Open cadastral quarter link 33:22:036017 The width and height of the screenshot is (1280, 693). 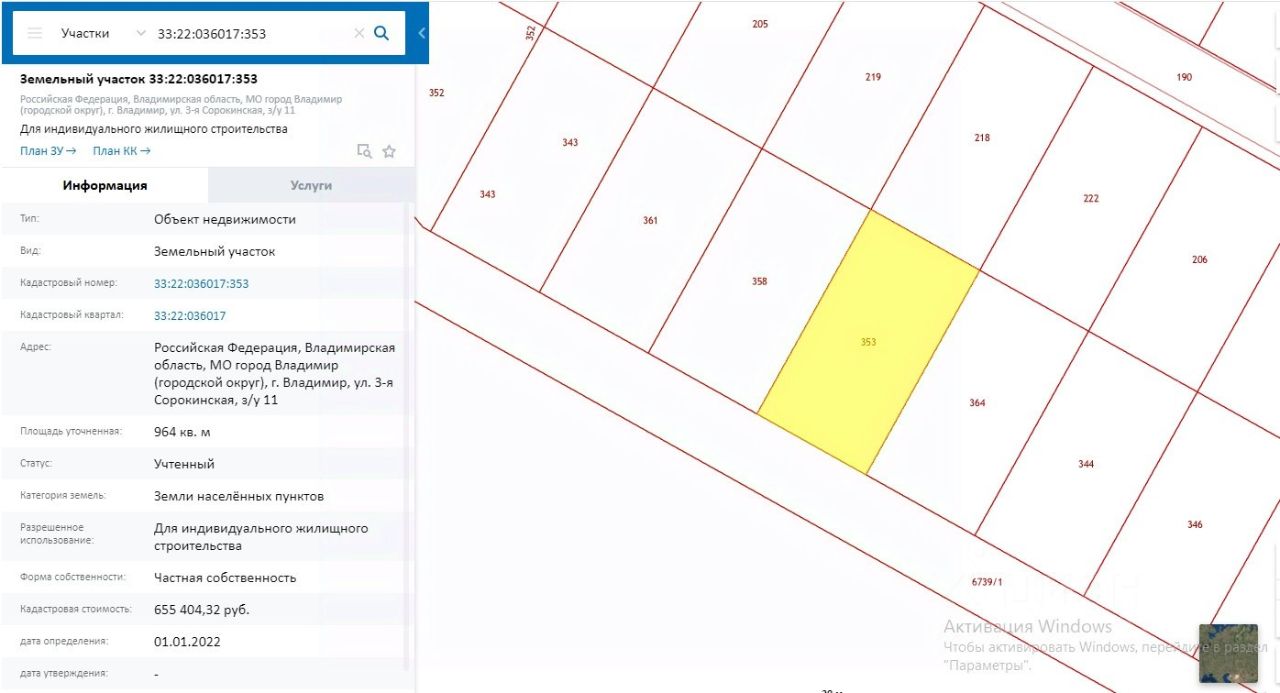[190, 316]
